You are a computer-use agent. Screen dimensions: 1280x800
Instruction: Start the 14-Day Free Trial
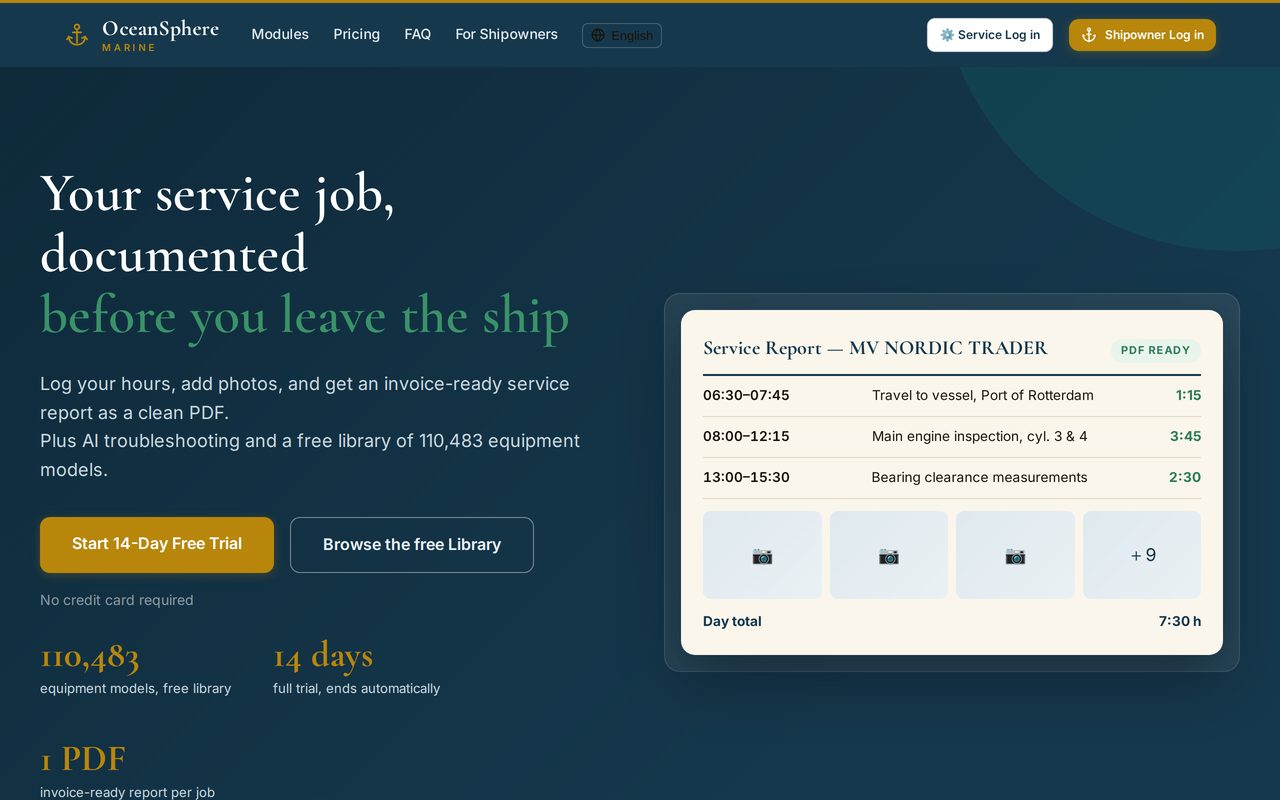(157, 544)
